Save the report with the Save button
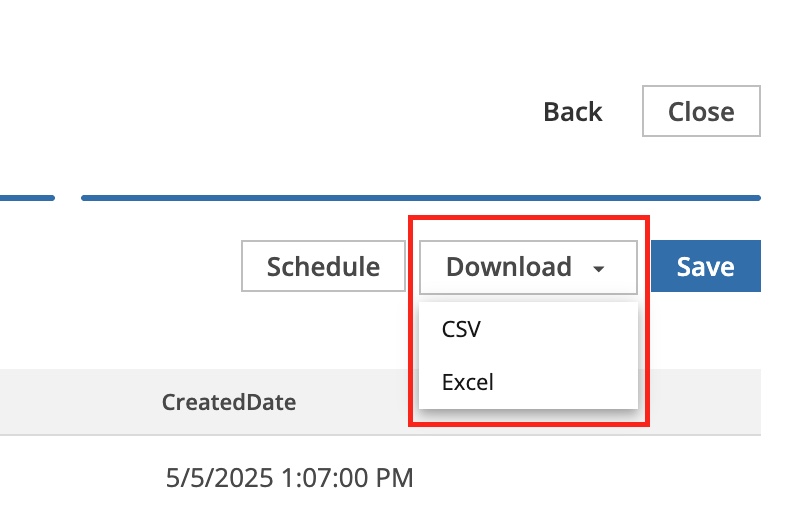 click(x=705, y=267)
